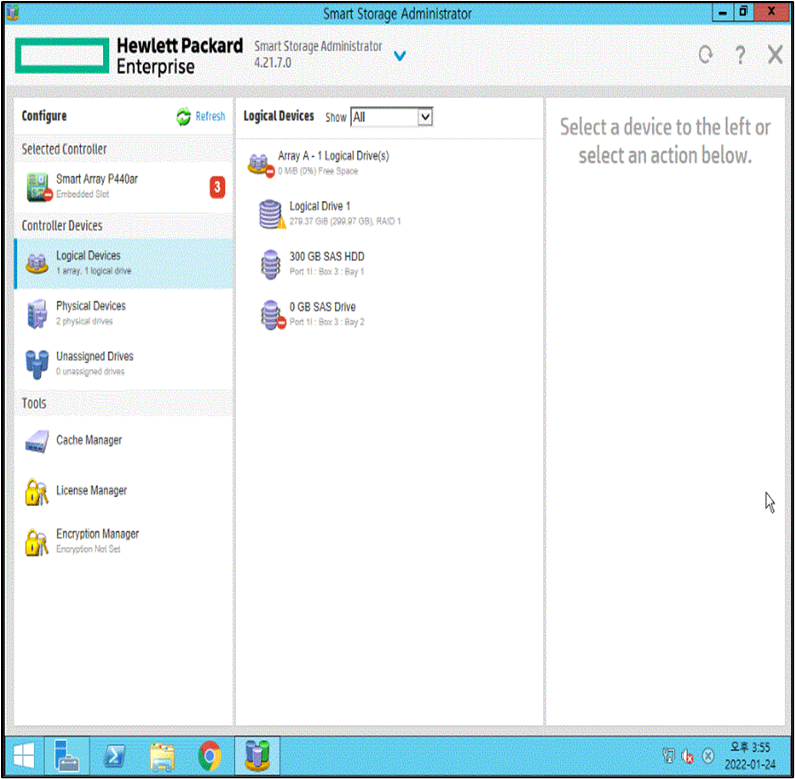Open help with the question mark icon
Viewport: 795px width, 779px height.
coord(740,54)
